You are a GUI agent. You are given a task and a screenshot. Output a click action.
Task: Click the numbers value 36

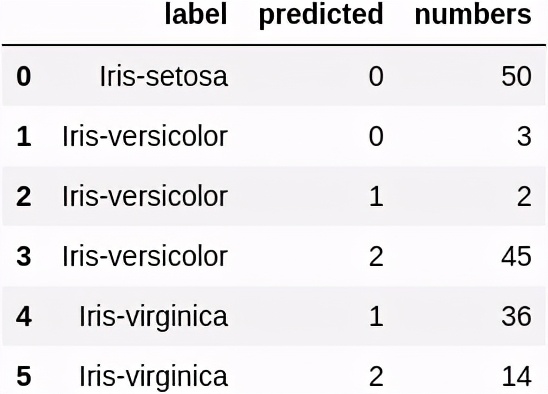pos(517,316)
